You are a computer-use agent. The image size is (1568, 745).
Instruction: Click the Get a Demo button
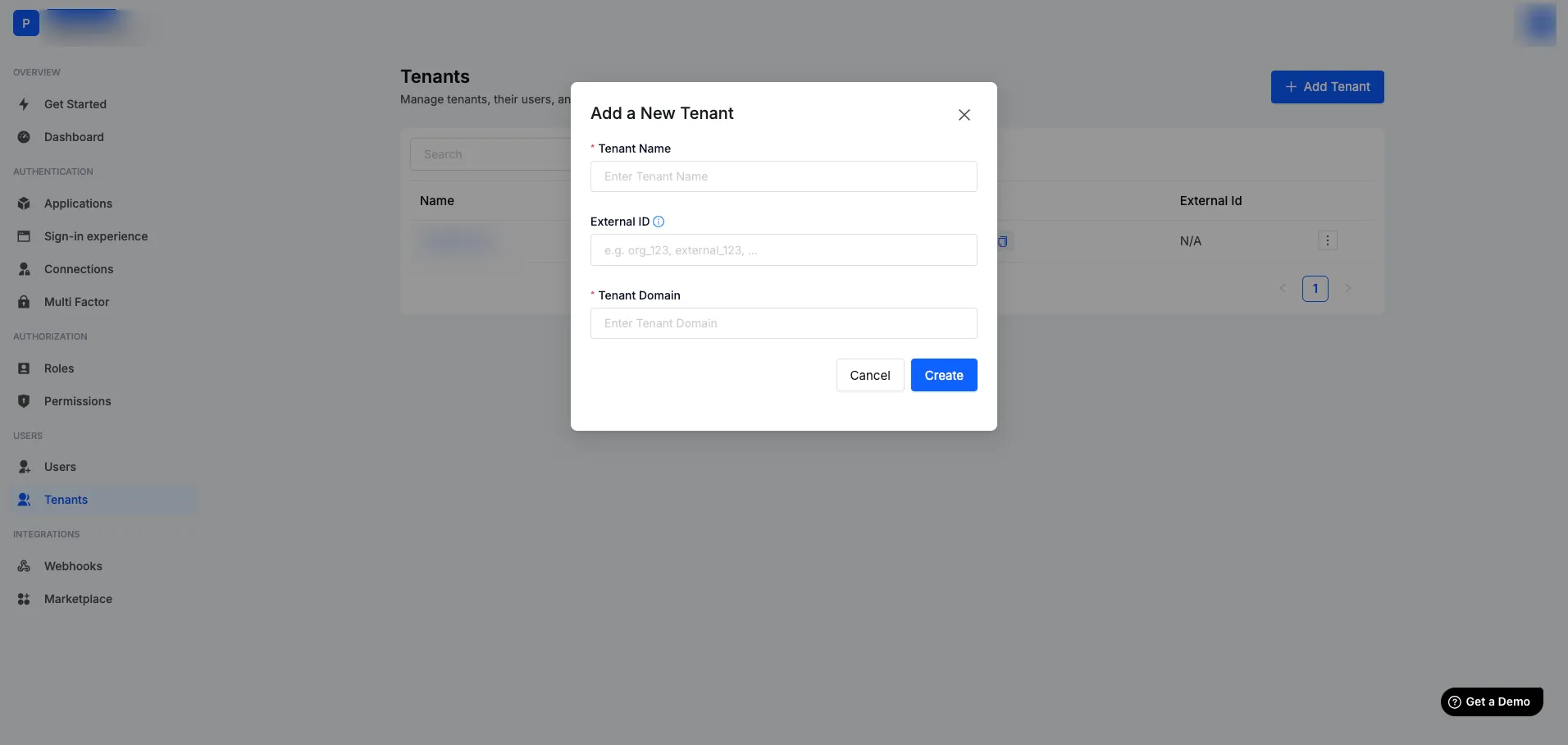point(1491,702)
